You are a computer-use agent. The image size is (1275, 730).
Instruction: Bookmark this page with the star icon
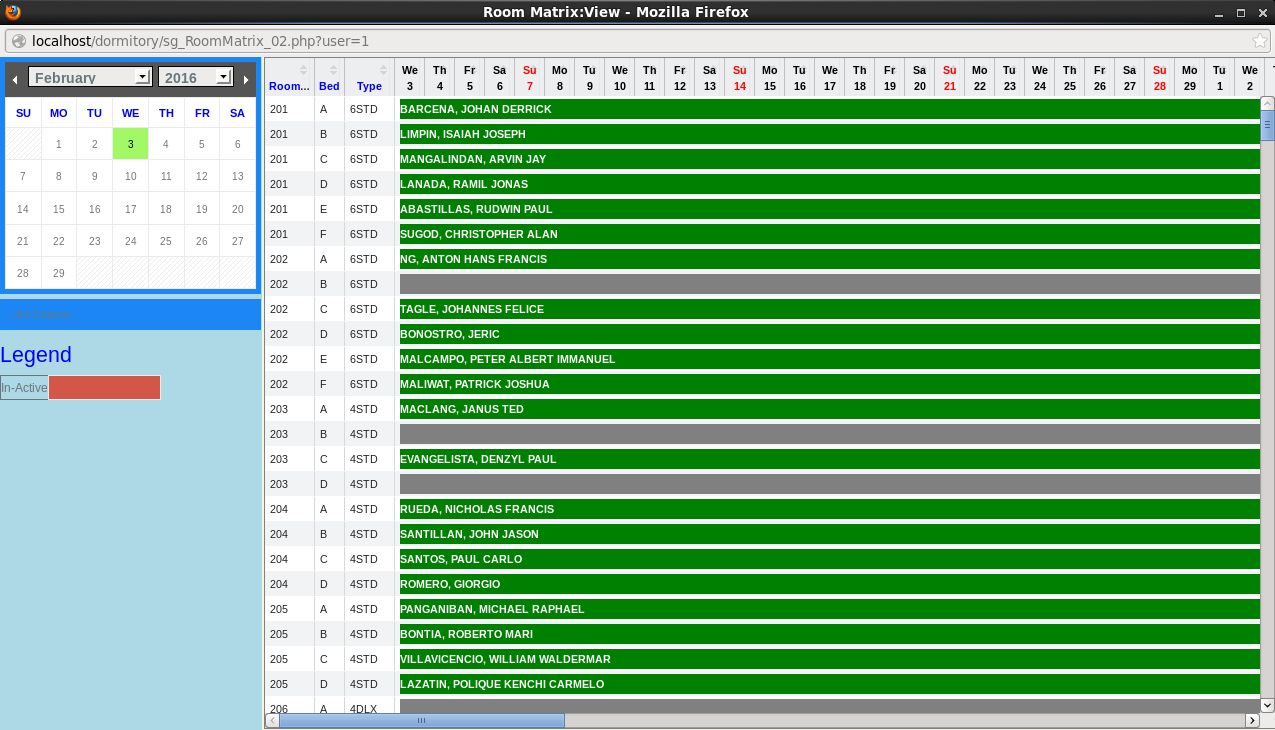tap(1259, 41)
